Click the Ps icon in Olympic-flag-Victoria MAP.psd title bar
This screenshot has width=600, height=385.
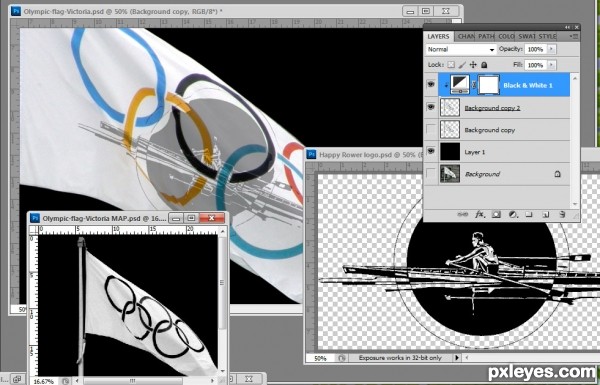[35, 218]
